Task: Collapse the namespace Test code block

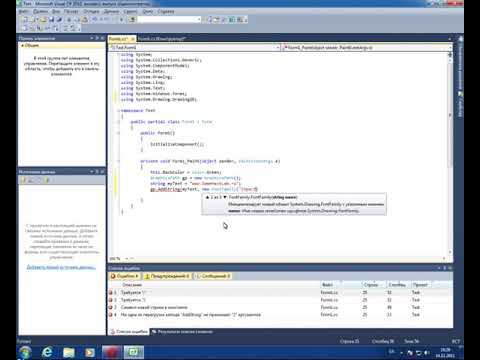Action: pyautogui.click(x=118, y=111)
